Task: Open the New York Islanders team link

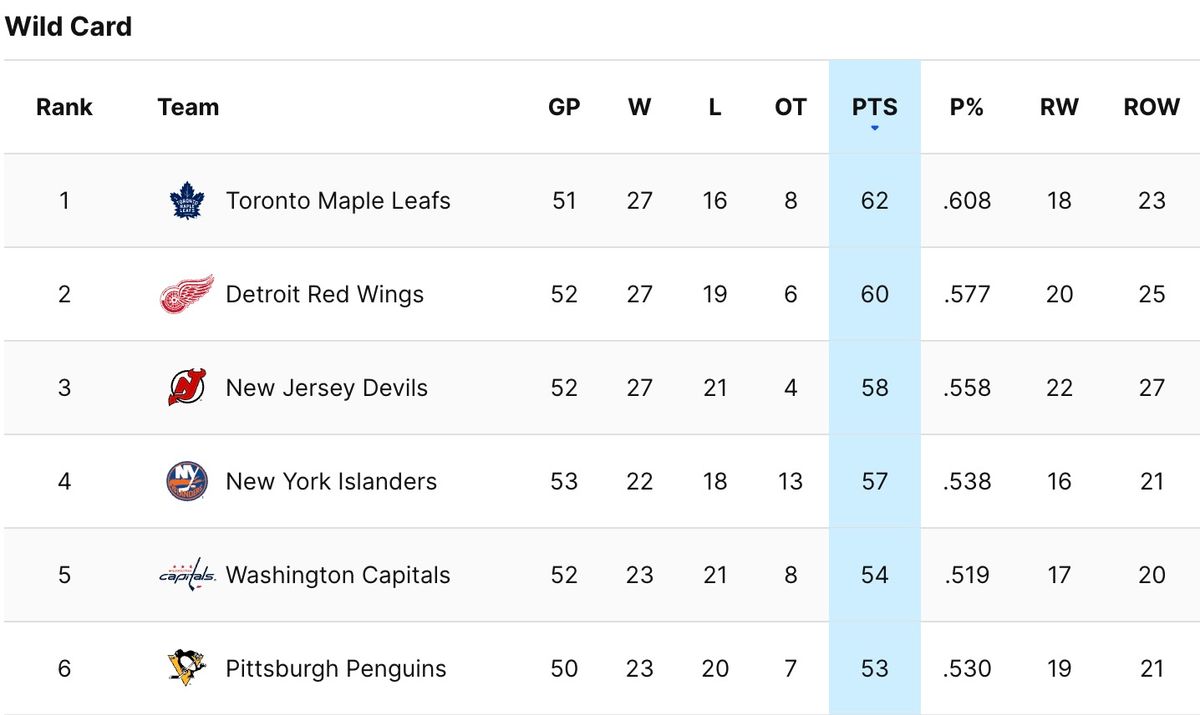Action: click(331, 482)
